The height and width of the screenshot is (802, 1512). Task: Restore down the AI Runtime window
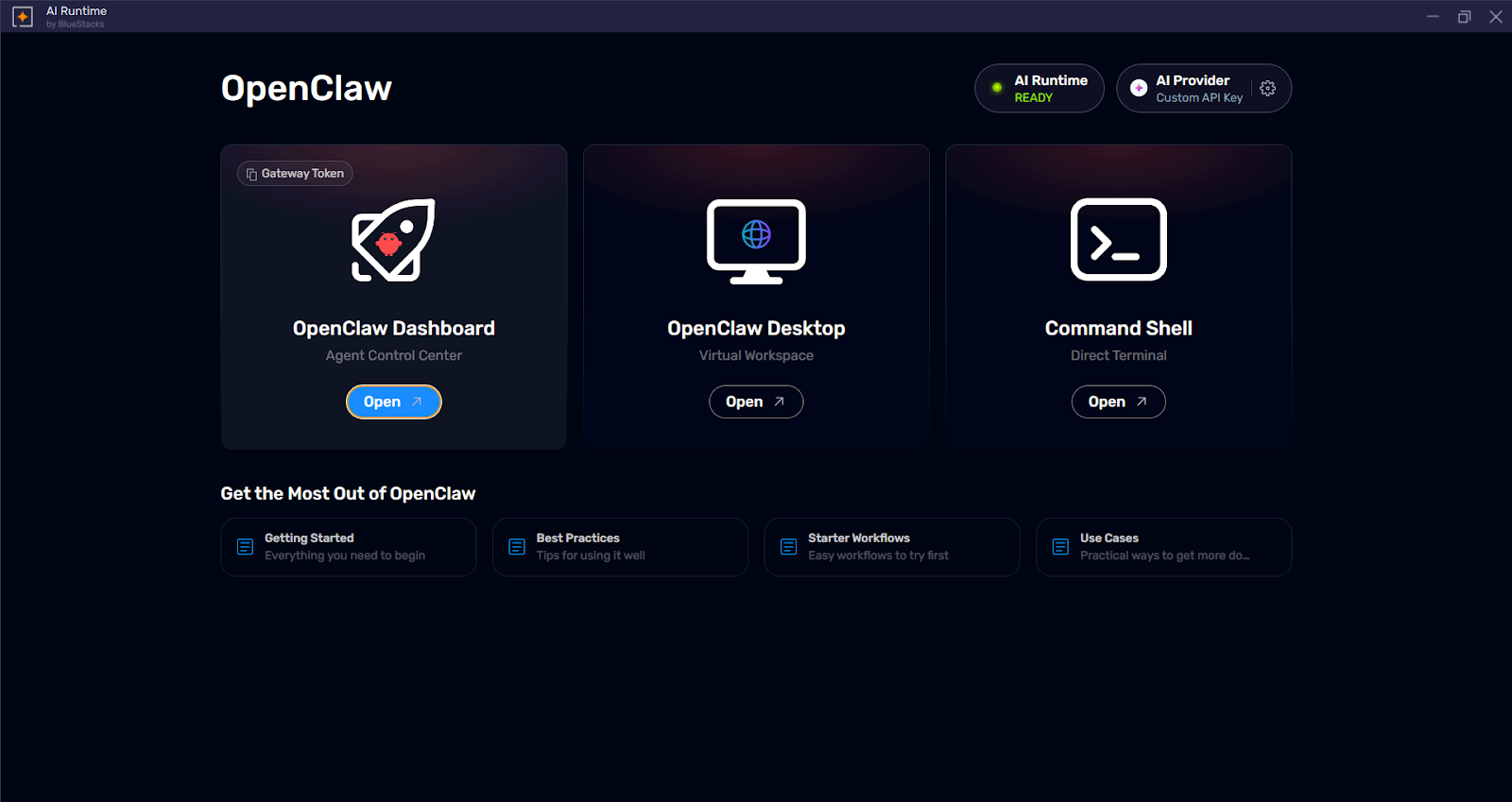pyautogui.click(x=1464, y=16)
